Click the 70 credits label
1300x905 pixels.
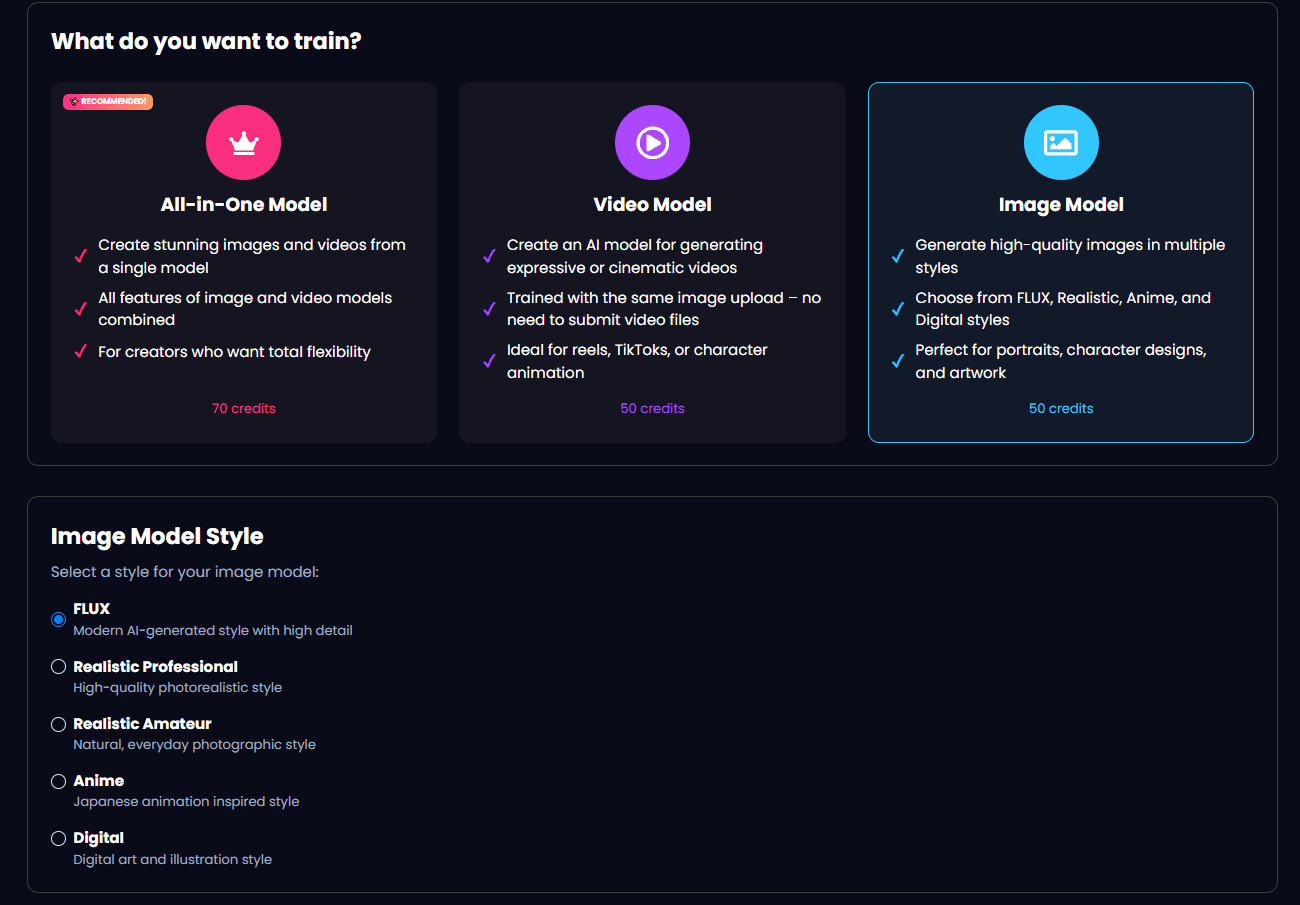pos(243,408)
